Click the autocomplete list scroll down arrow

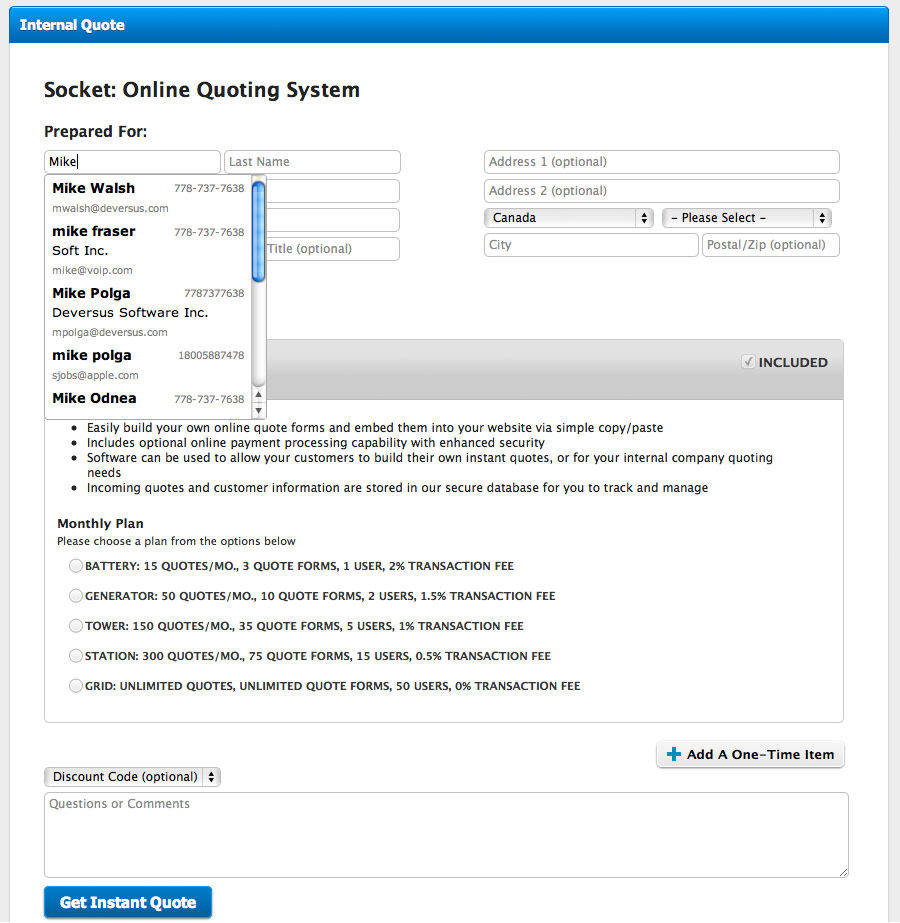[x=259, y=410]
